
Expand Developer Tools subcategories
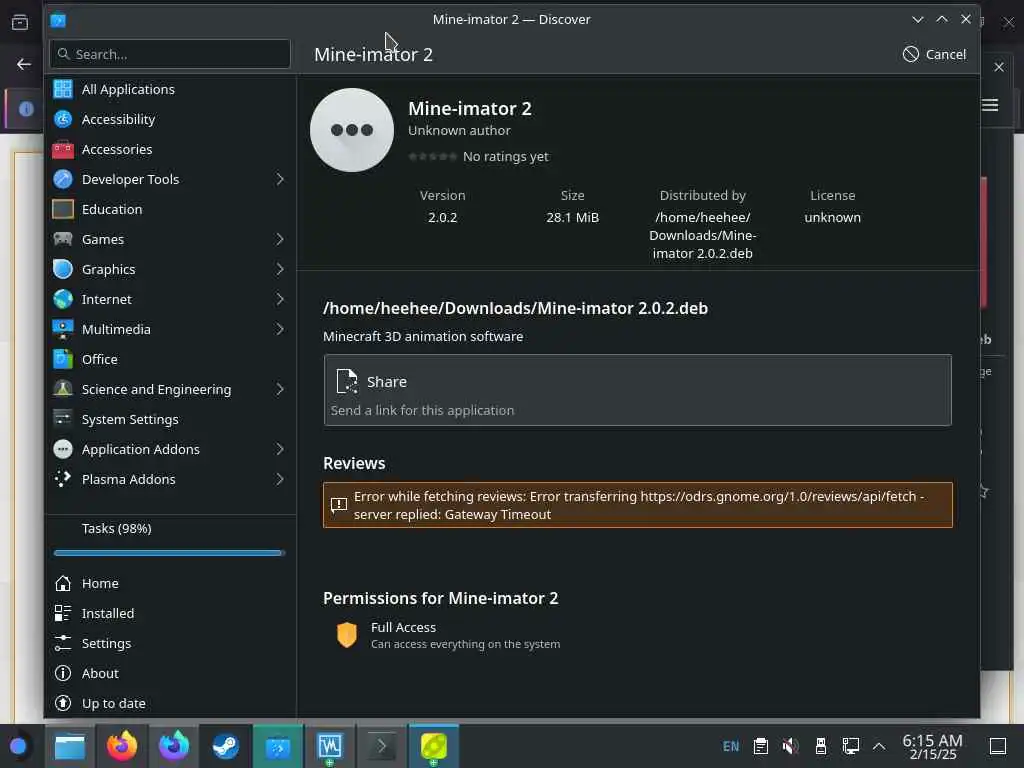coord(280,179)
